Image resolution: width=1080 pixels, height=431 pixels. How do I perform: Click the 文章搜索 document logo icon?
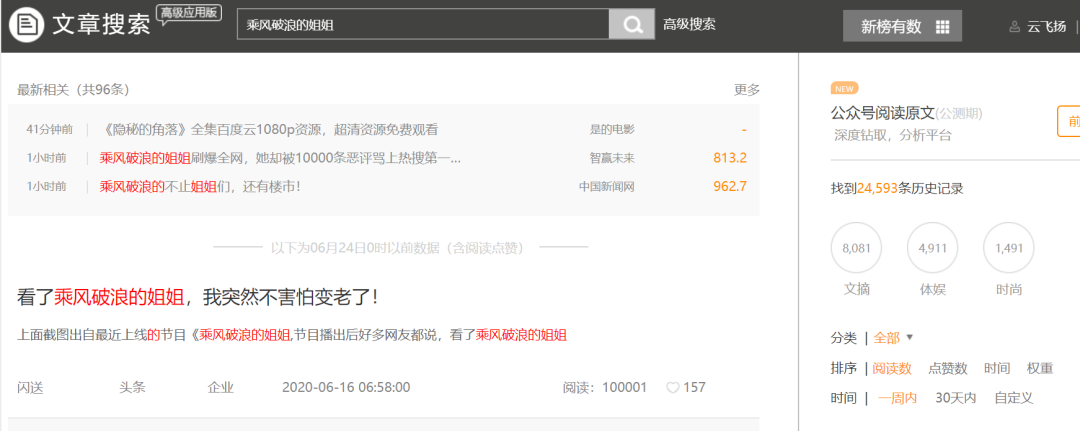(26, 25)
